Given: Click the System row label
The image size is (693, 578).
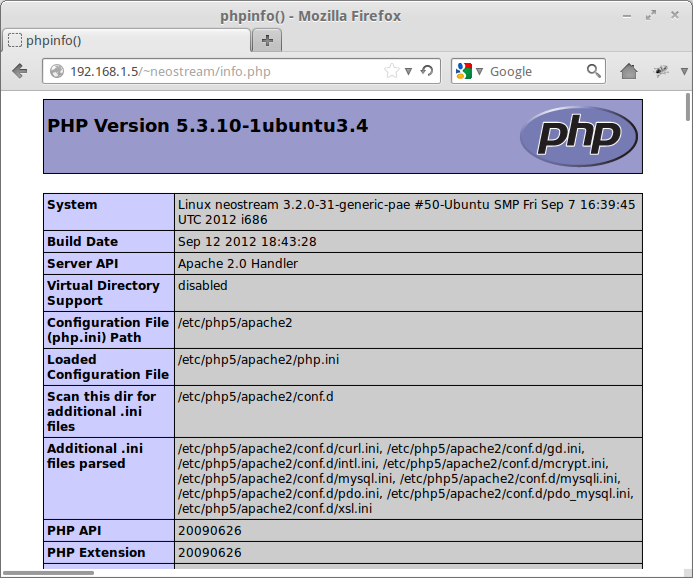Looking at the screenshot, I should point(72,205).
